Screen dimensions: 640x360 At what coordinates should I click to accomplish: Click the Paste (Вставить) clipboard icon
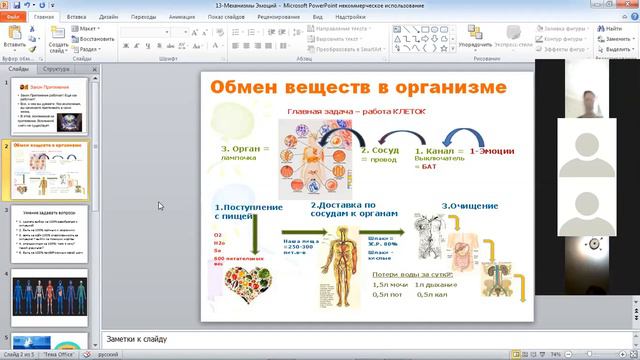[x=15, y=33]
